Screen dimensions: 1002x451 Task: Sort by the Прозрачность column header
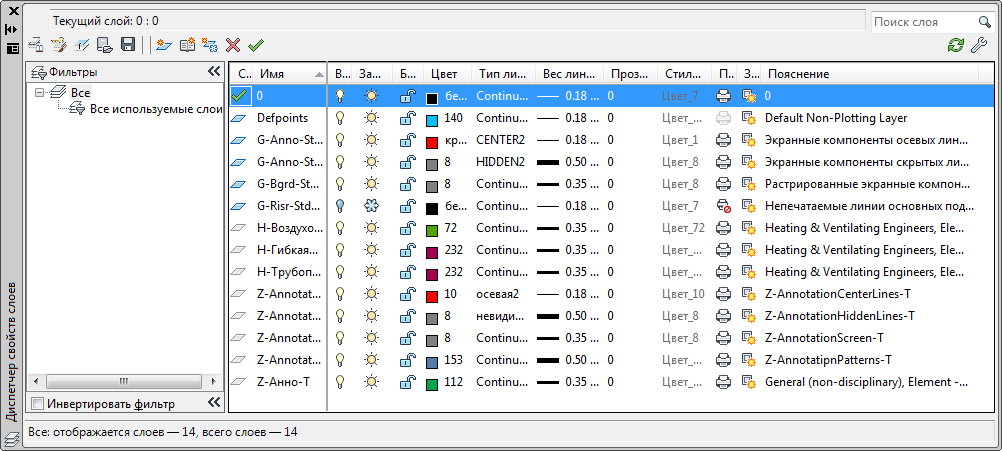click(x=630, y=74)
